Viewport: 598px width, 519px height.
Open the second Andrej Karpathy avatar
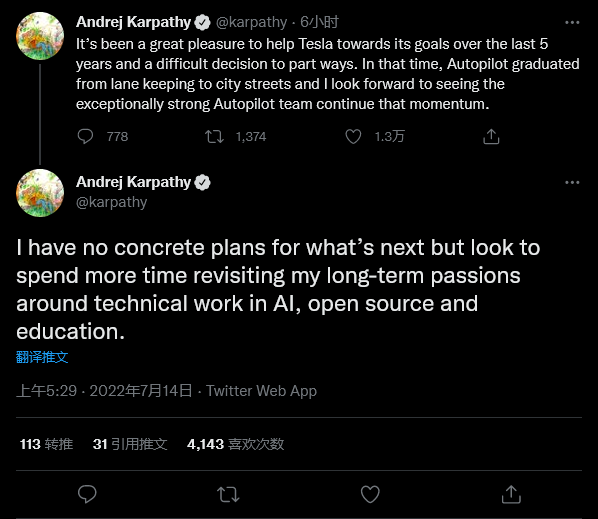40,193
